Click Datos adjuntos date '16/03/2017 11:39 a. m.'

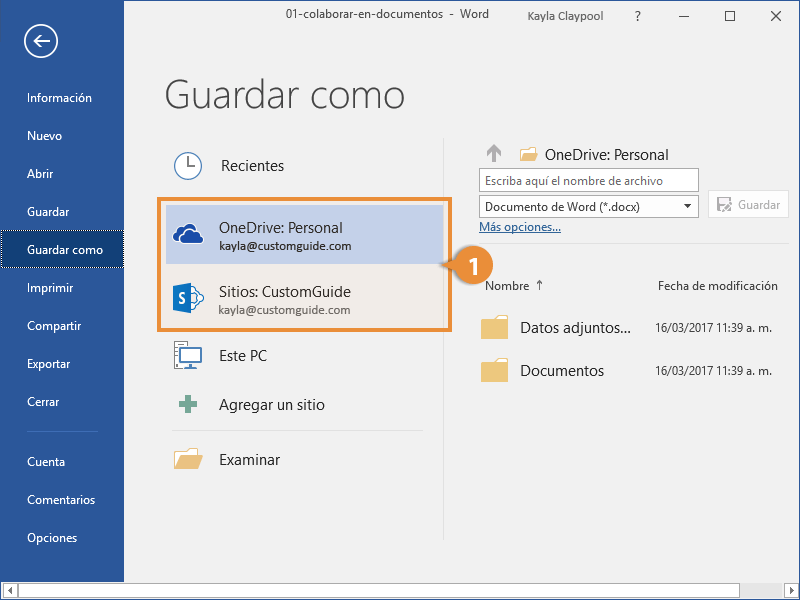click(713, 328)
